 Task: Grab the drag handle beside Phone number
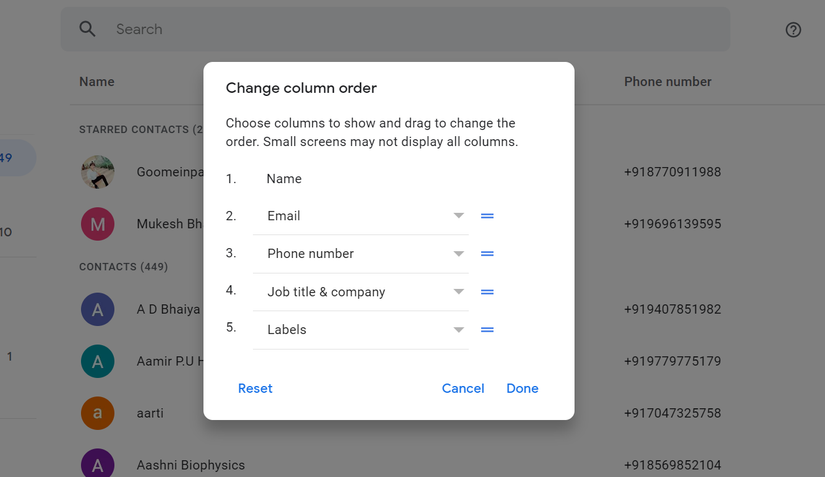[487, 253]
